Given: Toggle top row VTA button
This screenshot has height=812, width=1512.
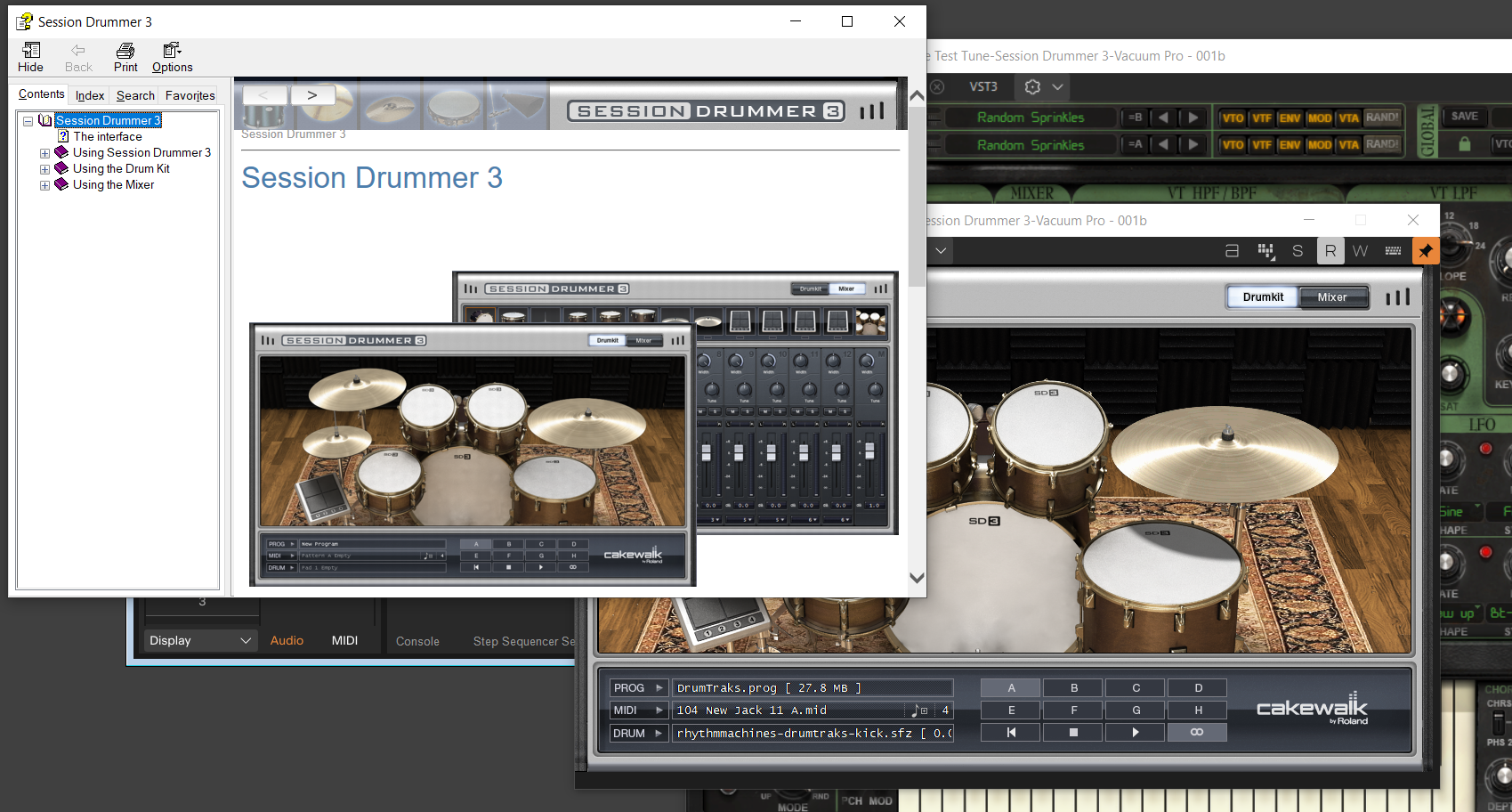Looking at the screenshot, I should (x=1349, y=118).
